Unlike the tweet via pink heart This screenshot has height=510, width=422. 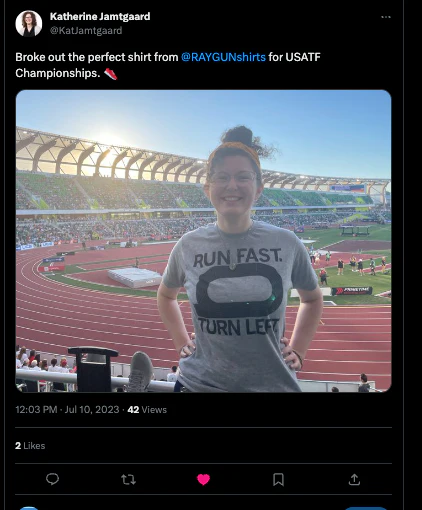(x=203, y=480)
